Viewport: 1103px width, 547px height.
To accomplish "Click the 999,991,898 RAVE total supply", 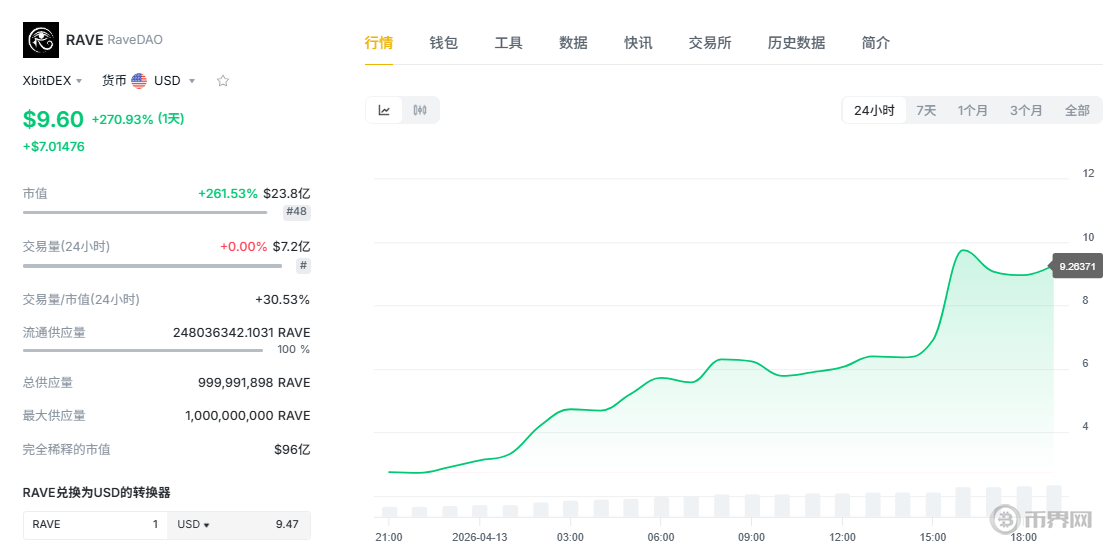I will tap(254, 383).
